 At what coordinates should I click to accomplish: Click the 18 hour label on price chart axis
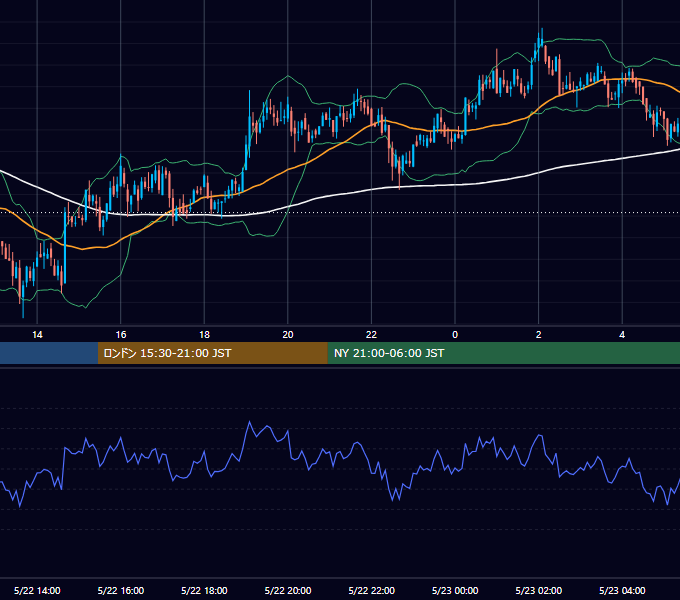point(204,335)
